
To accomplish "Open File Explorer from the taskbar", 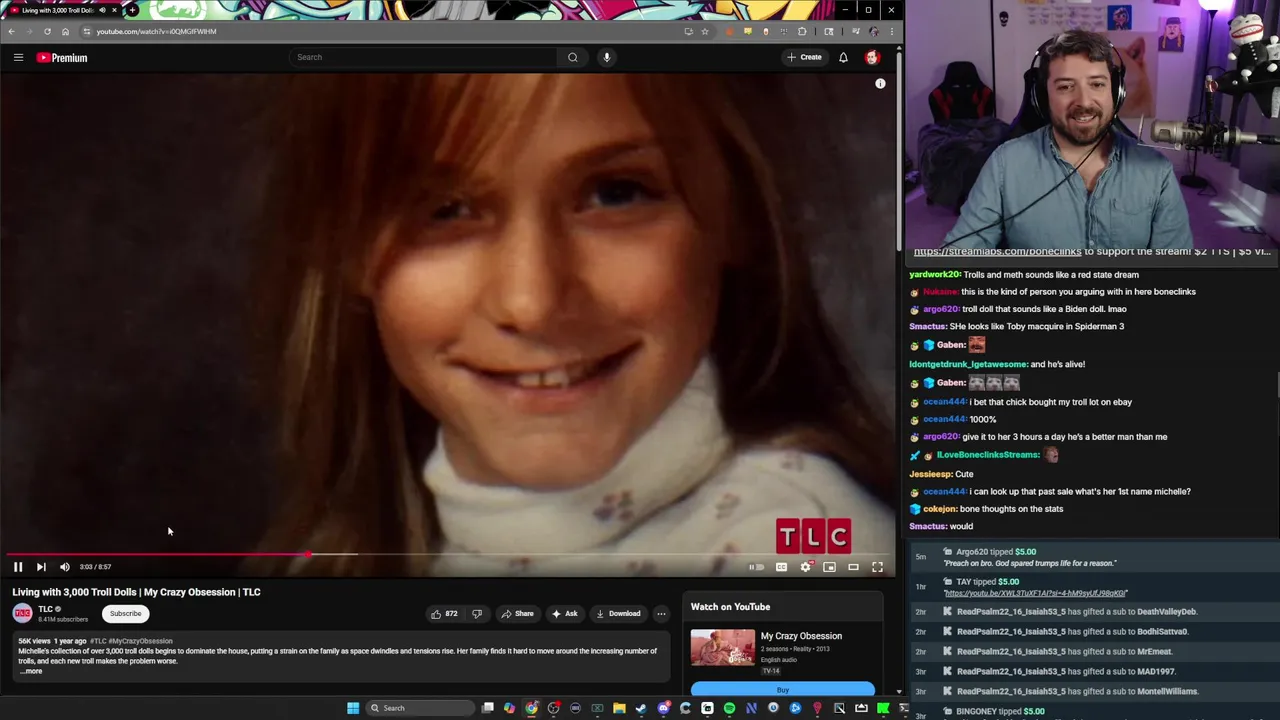I will pos(619,708).
